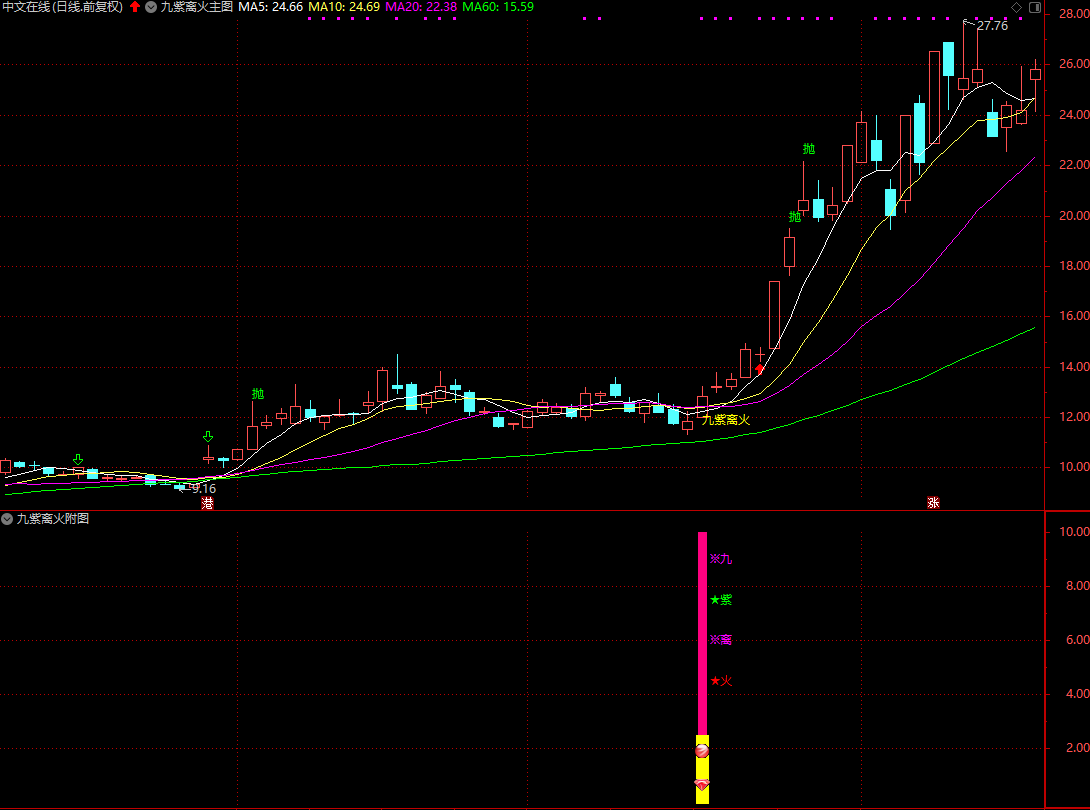Click the red gem signal on the yellow bar
The width and height of the screenshot is (1090, 810).
[702, 784]
